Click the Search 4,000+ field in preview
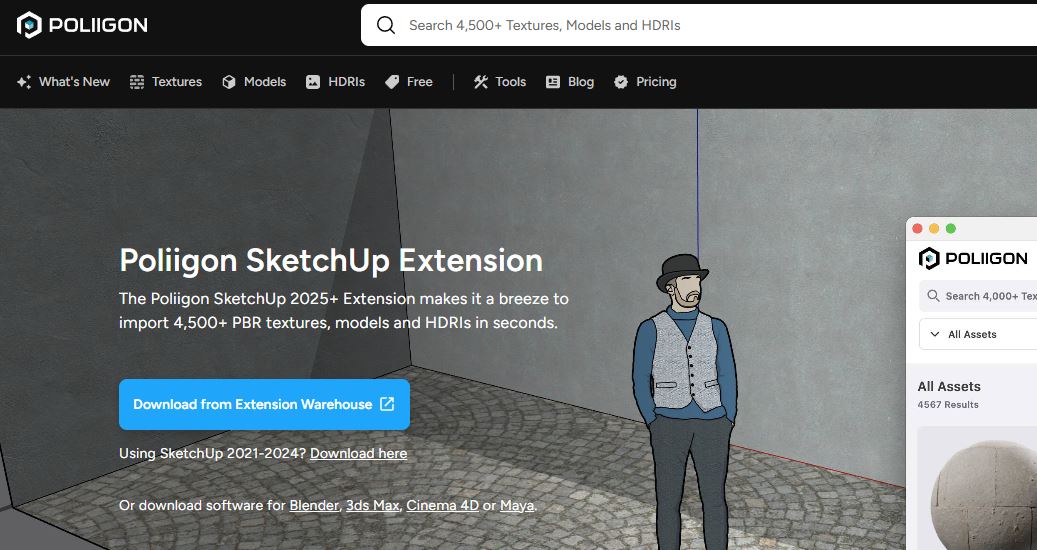The height and width of the screenshot is (550, 1037). [978, 296]
